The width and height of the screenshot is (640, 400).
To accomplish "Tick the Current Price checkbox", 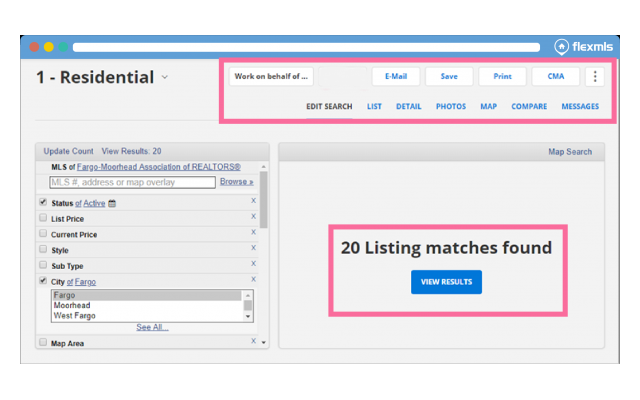I will (42, 234).
